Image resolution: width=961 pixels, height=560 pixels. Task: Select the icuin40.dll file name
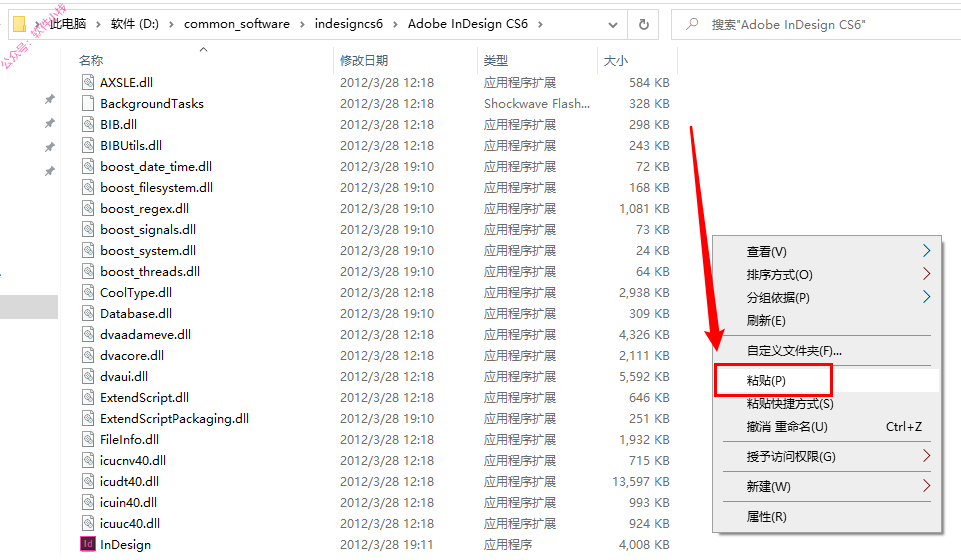[128, 502]
